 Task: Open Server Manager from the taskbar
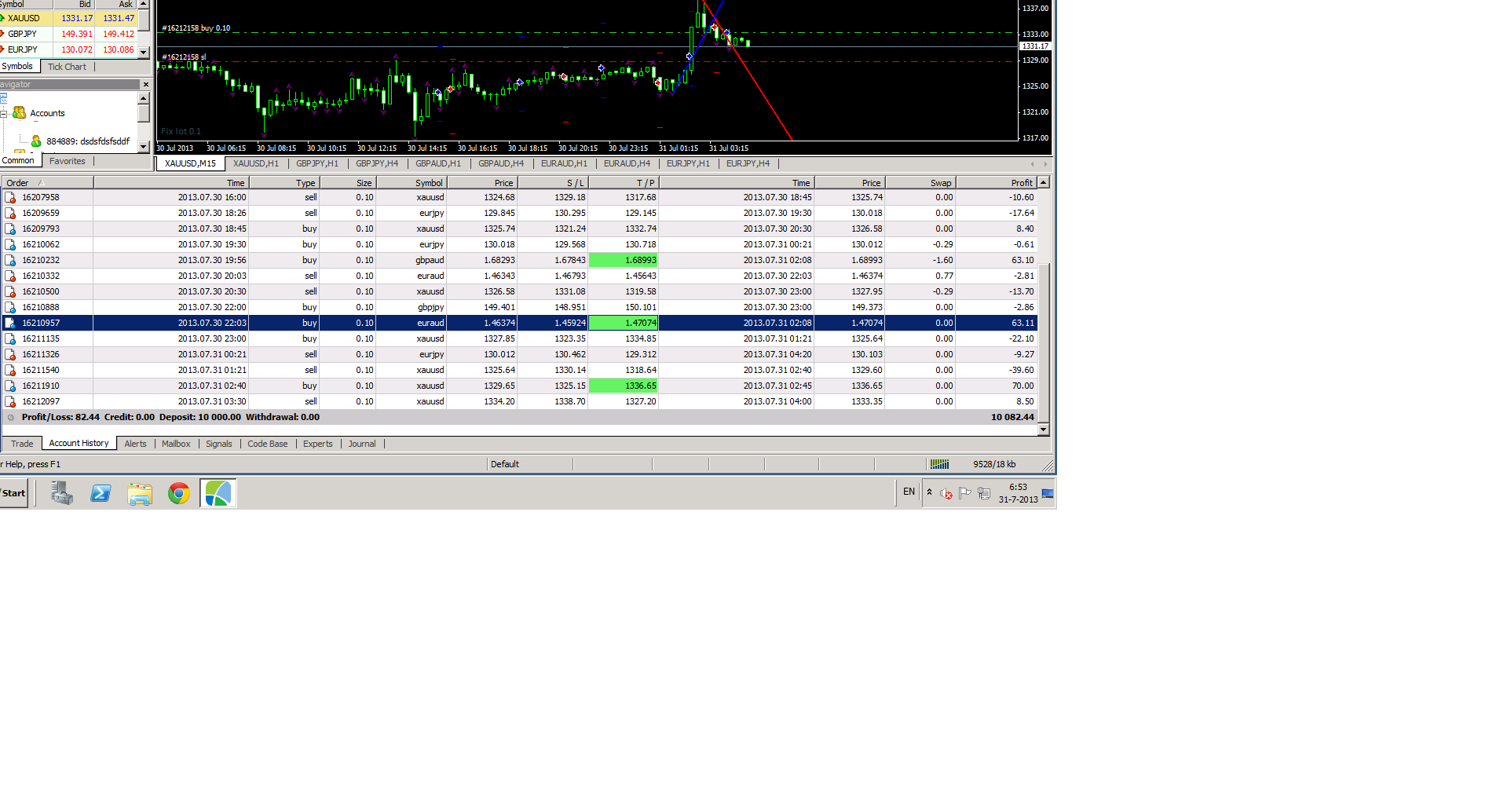[x=62, y=493]
